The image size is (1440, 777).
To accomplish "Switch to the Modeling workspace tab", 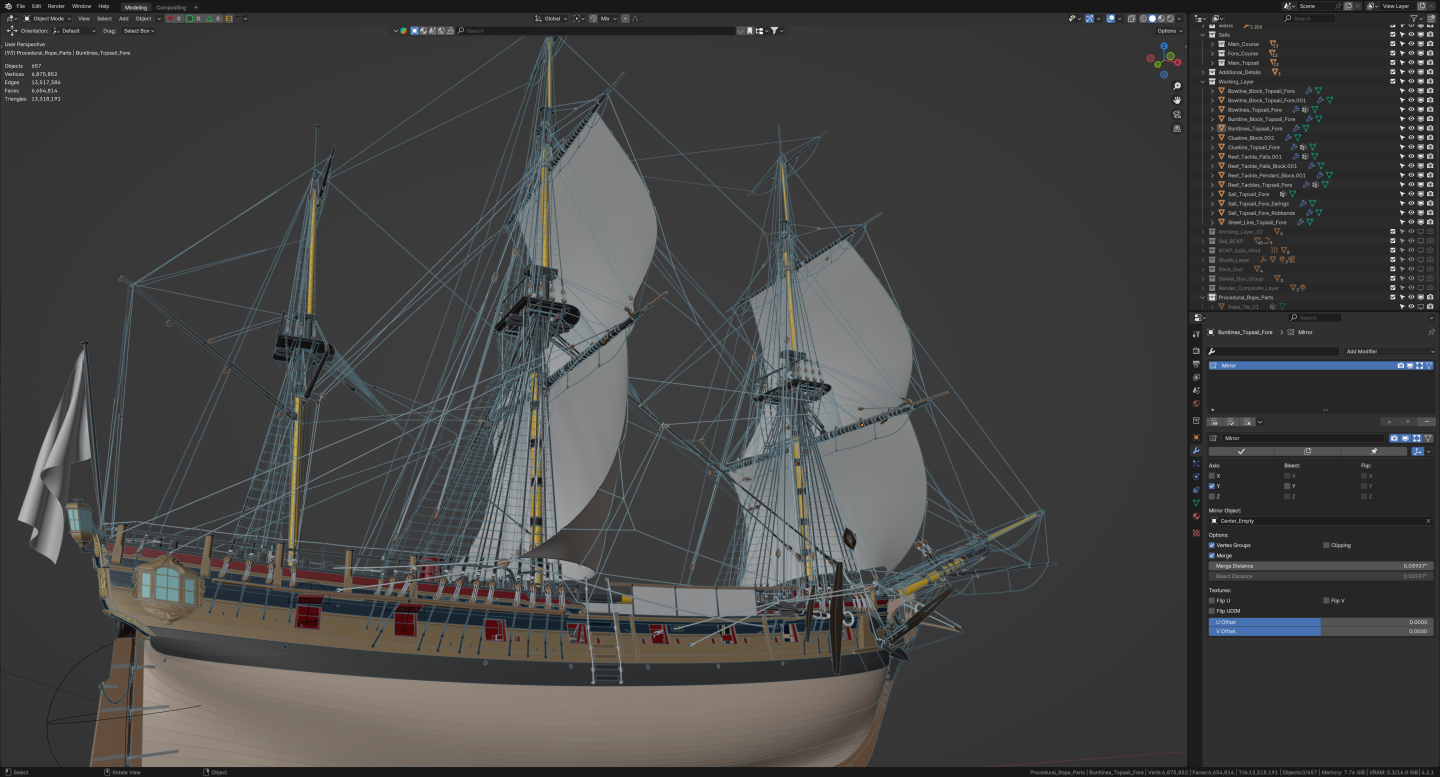I will click(x=135, y=7).
